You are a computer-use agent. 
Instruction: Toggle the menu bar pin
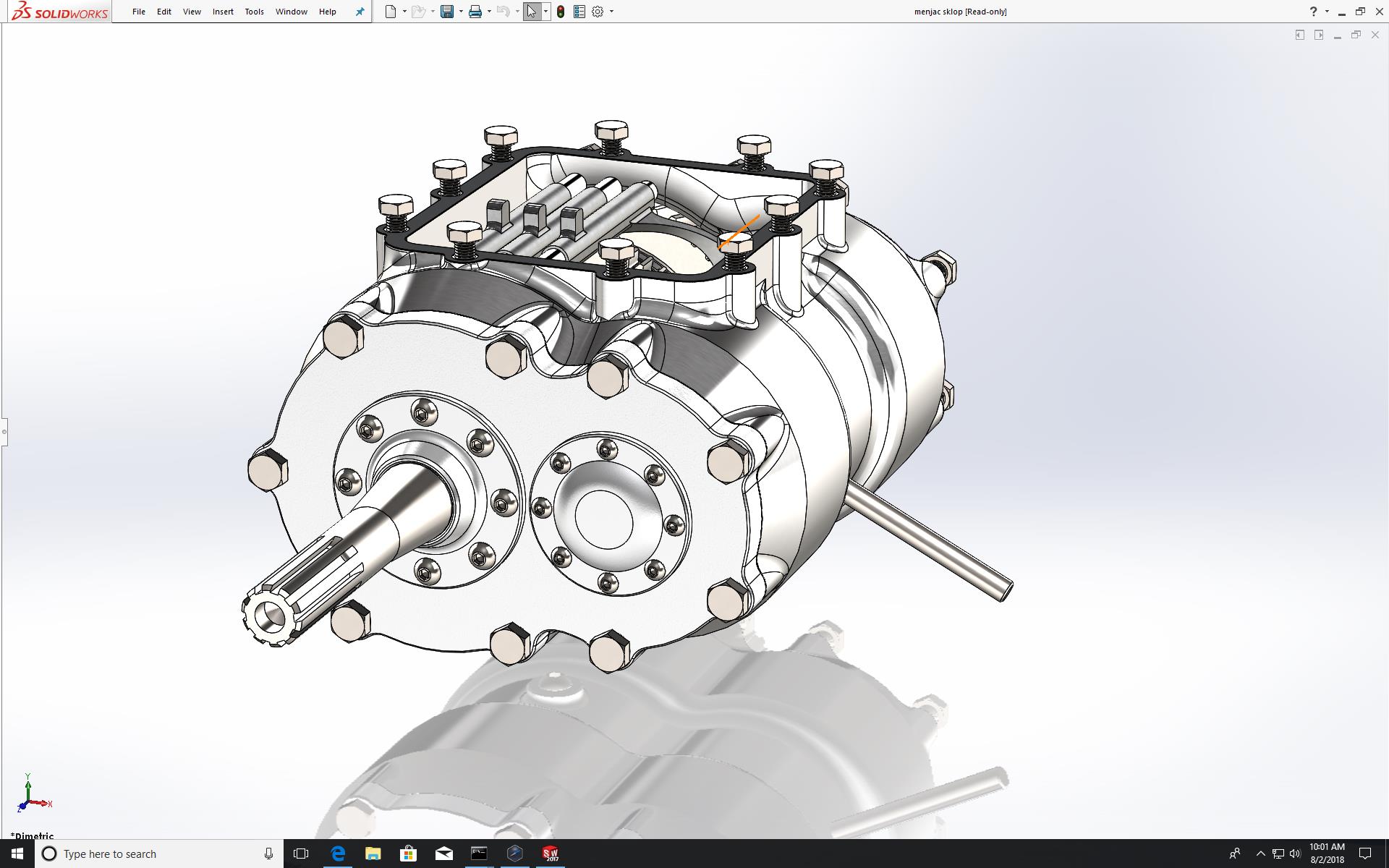click(x=360, y=12)
